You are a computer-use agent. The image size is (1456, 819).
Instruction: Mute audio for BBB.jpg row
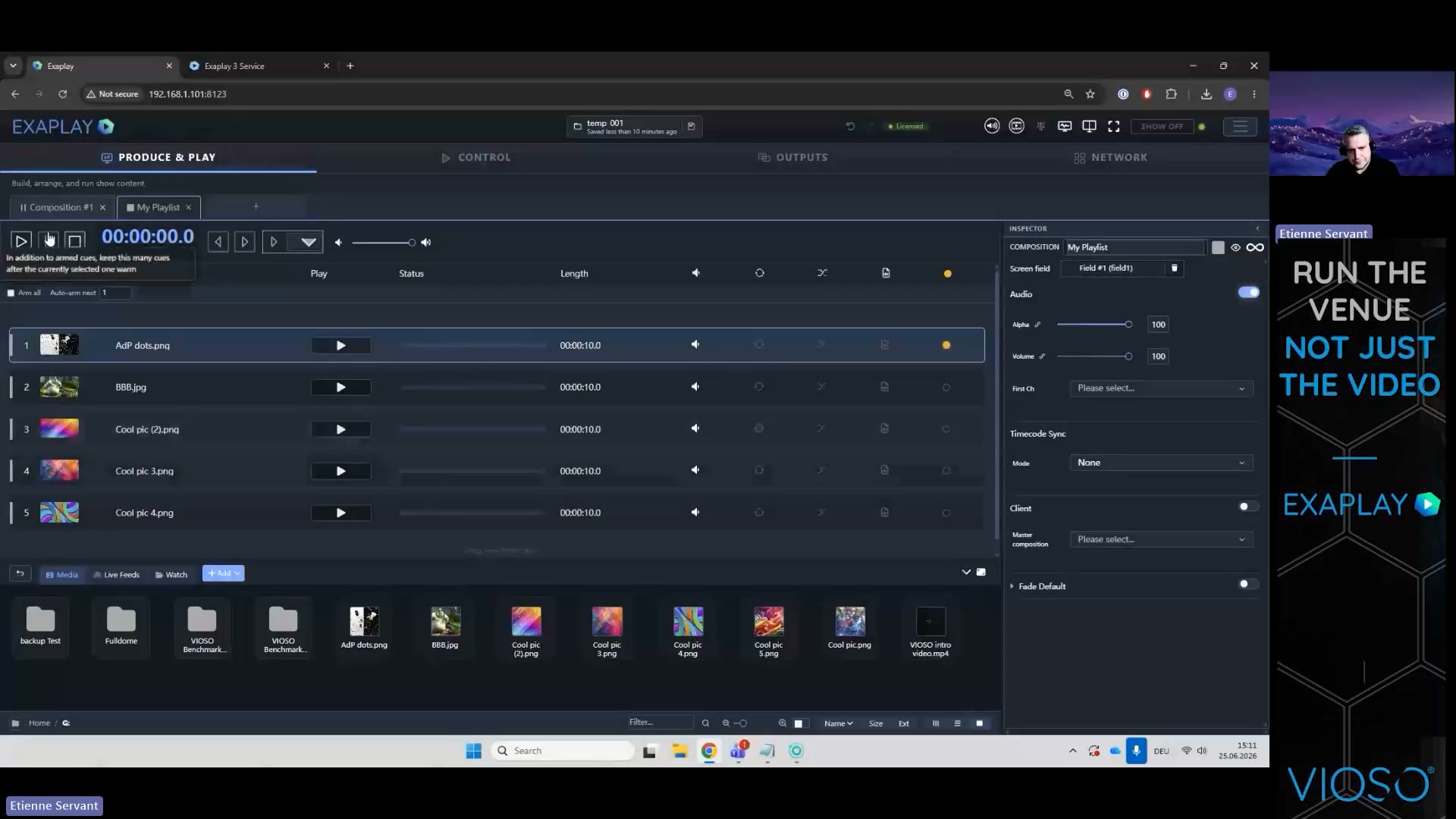click(x=695, y=387)
